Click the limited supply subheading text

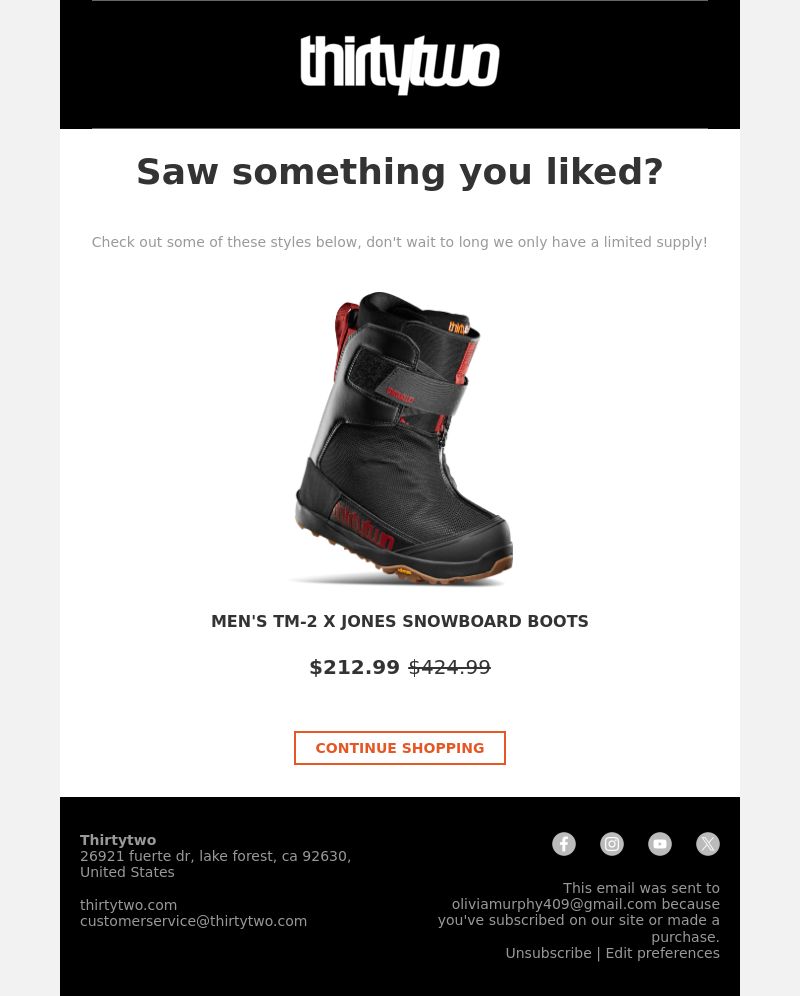400,242
